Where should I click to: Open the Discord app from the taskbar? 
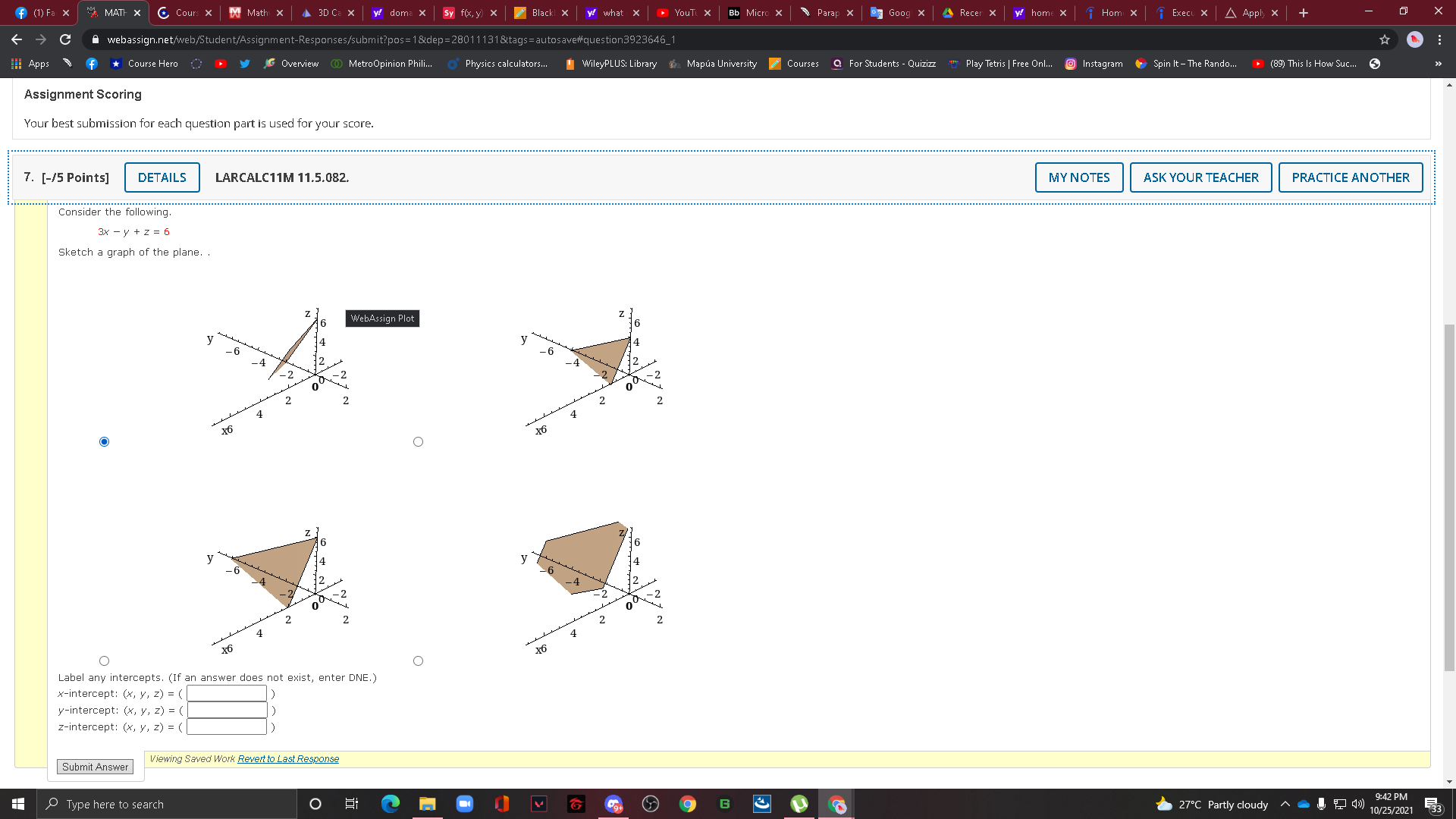[x=613, y=803]
